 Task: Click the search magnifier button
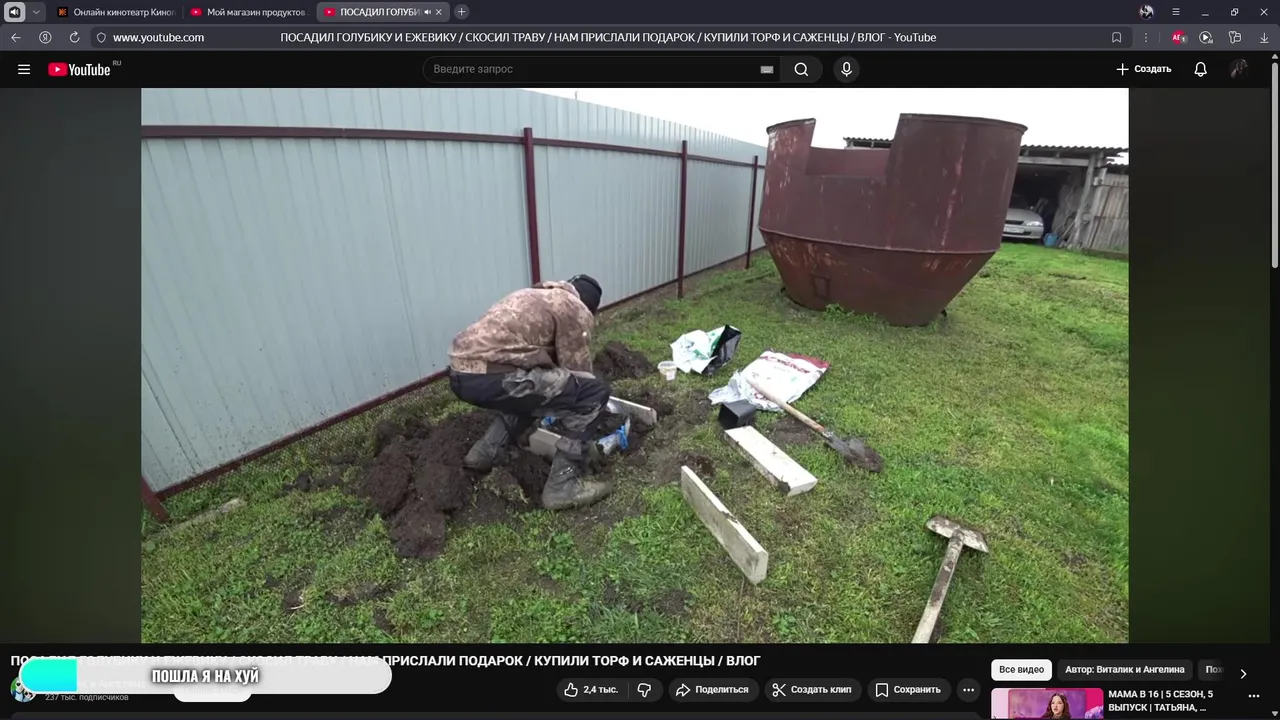point(801,69)
